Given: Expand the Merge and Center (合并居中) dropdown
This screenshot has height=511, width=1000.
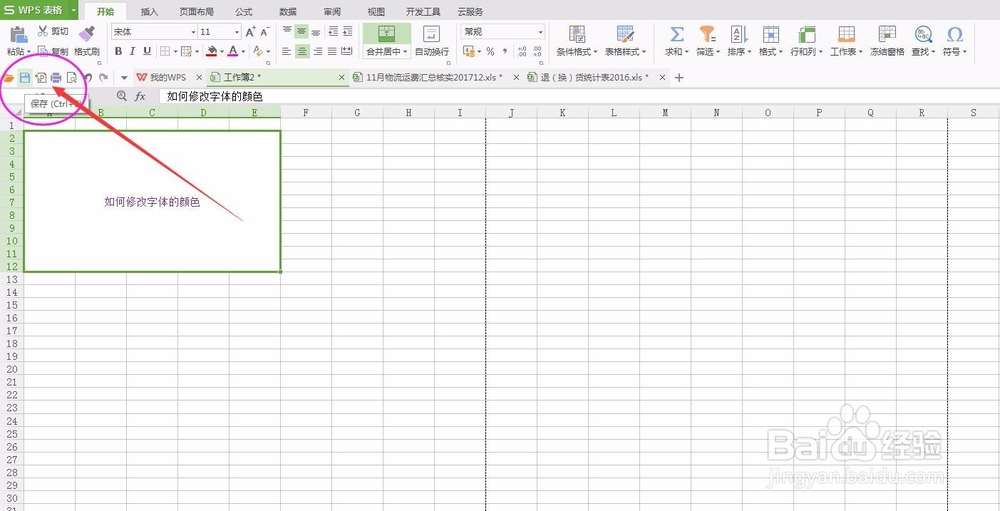Looking at the screenshot, I should pyautogui.click(x=406, y=52).
